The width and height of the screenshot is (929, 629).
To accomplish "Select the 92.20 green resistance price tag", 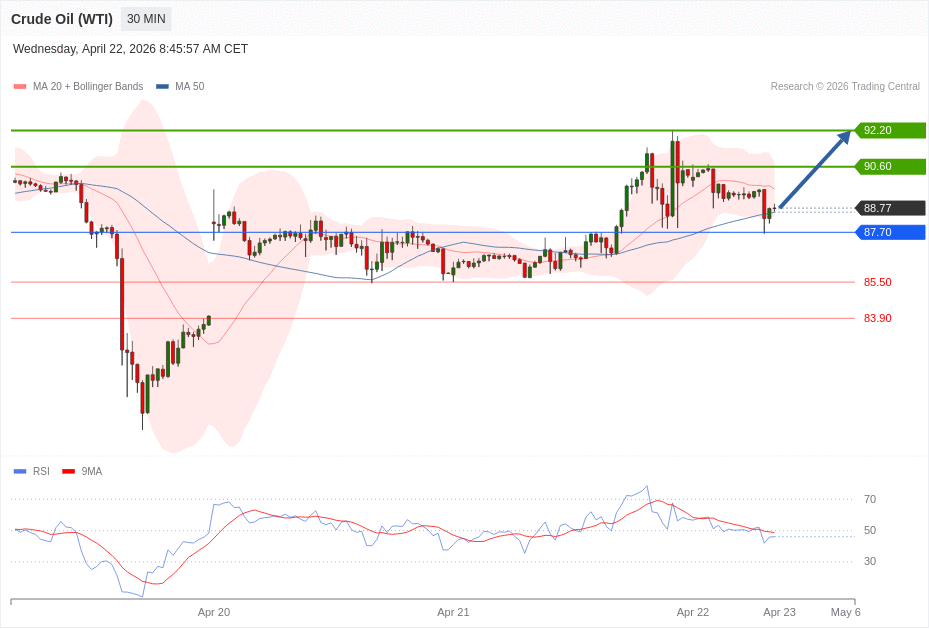I will [890, 130].
